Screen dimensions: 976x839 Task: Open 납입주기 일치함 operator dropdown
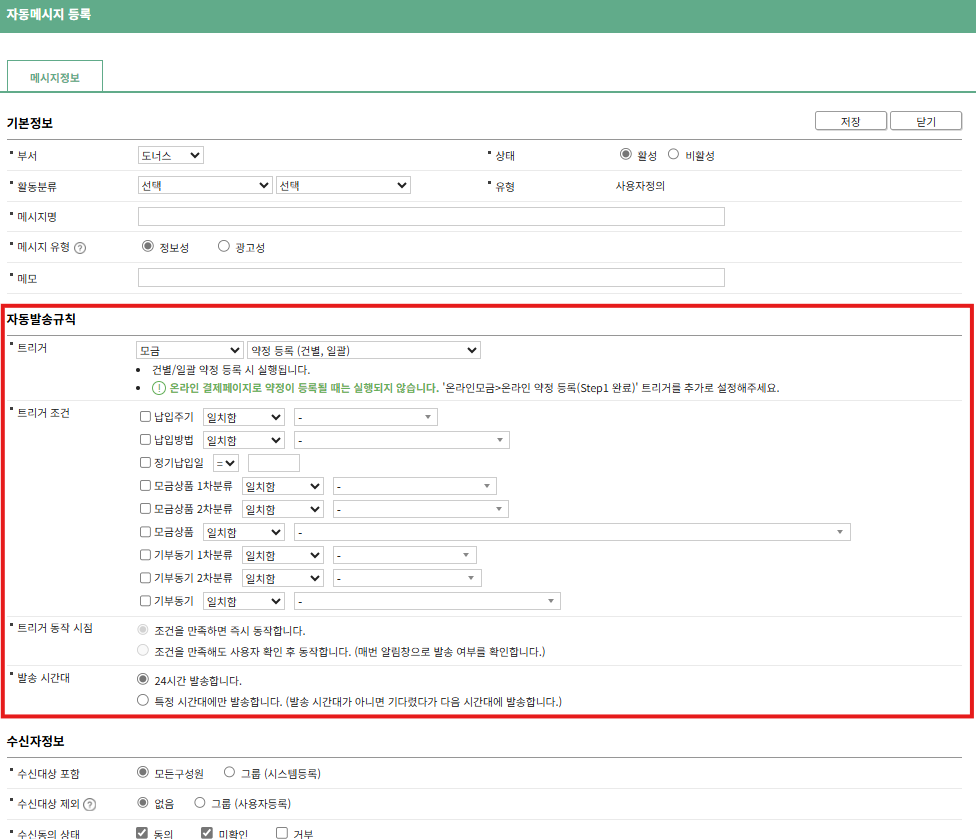tap(244, 417)
